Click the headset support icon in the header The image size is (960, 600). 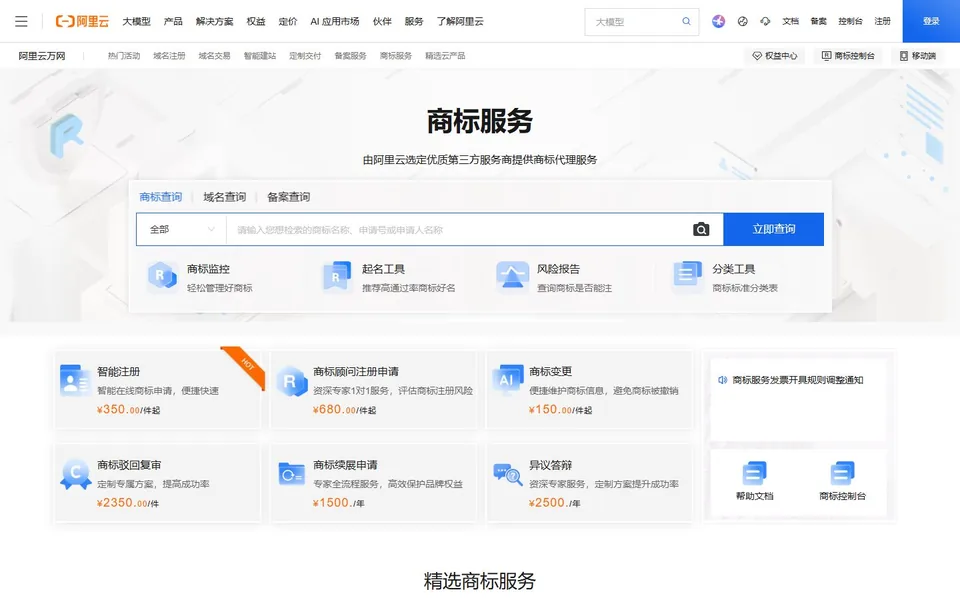click(x=765, y=21)
